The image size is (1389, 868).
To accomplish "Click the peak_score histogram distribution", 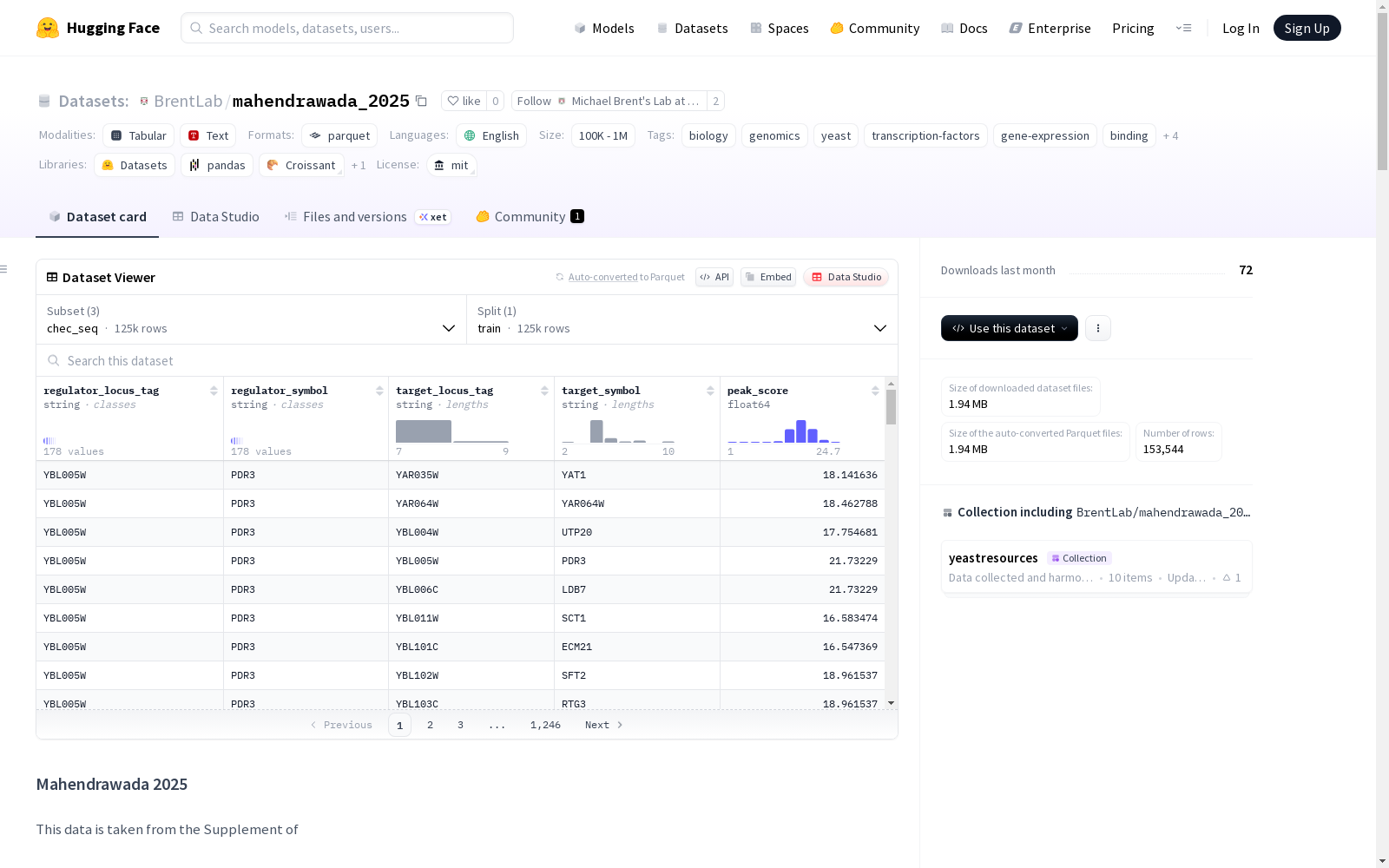I will 784,431.
